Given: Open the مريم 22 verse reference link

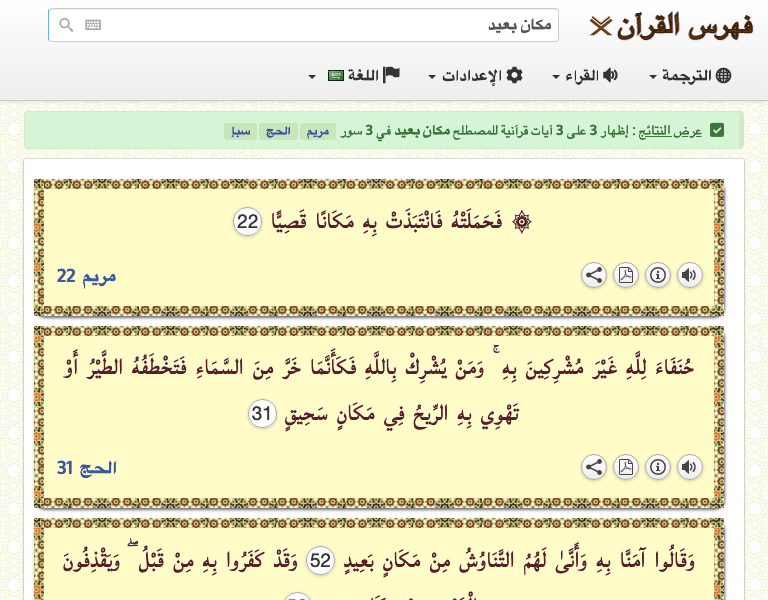Looking at the screenshot, I should 86,276.
